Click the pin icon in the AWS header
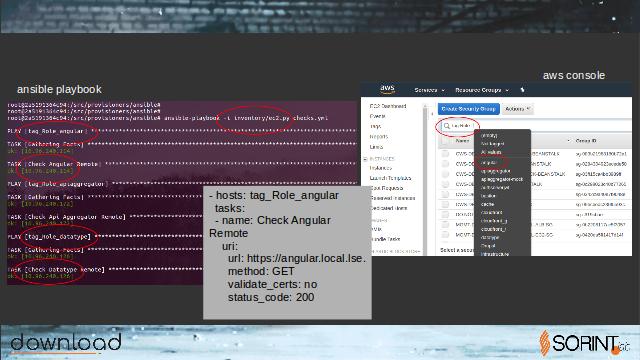The width and height of the screenshot is (640, 360). click(522, 90)
